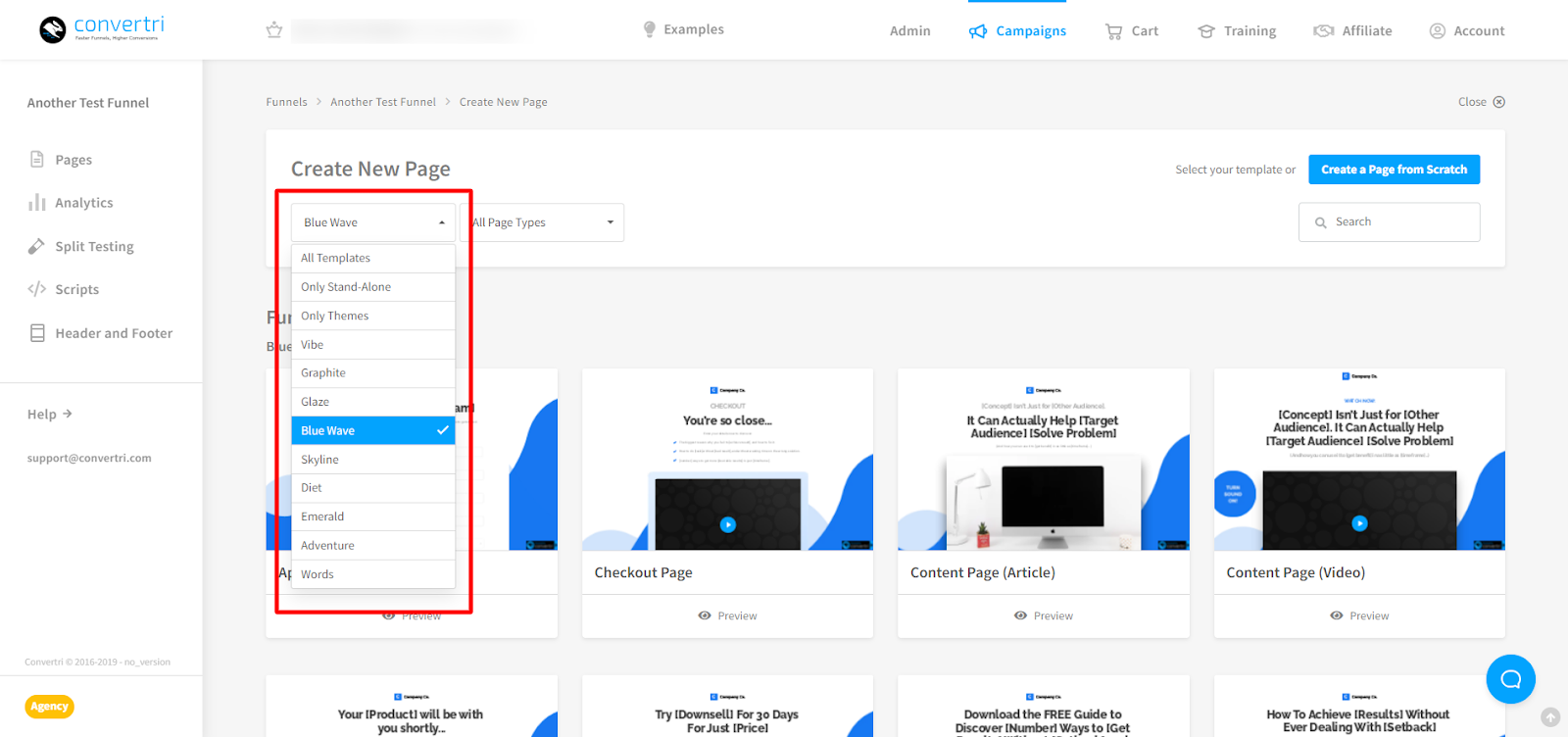Open the live chat bubble
The image size is (1568, 737).
pyautogui.click(x=1510, y=679)
